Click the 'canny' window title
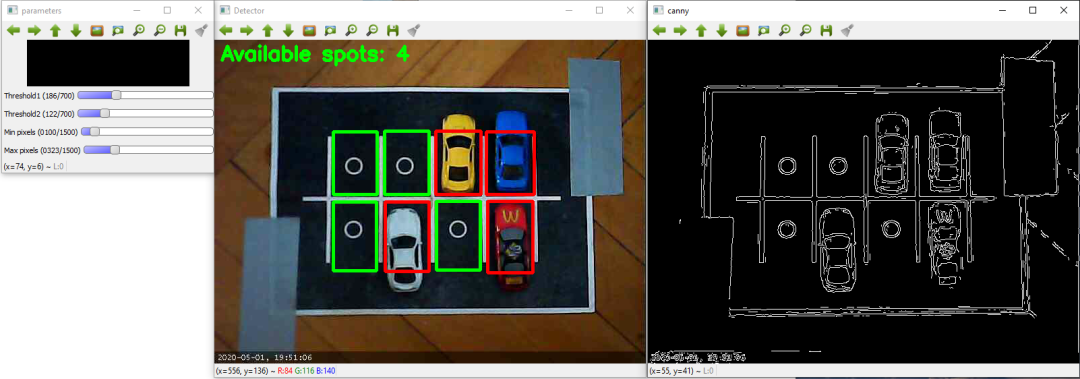This screenshot has width=1080, height=379. (678, 10)
